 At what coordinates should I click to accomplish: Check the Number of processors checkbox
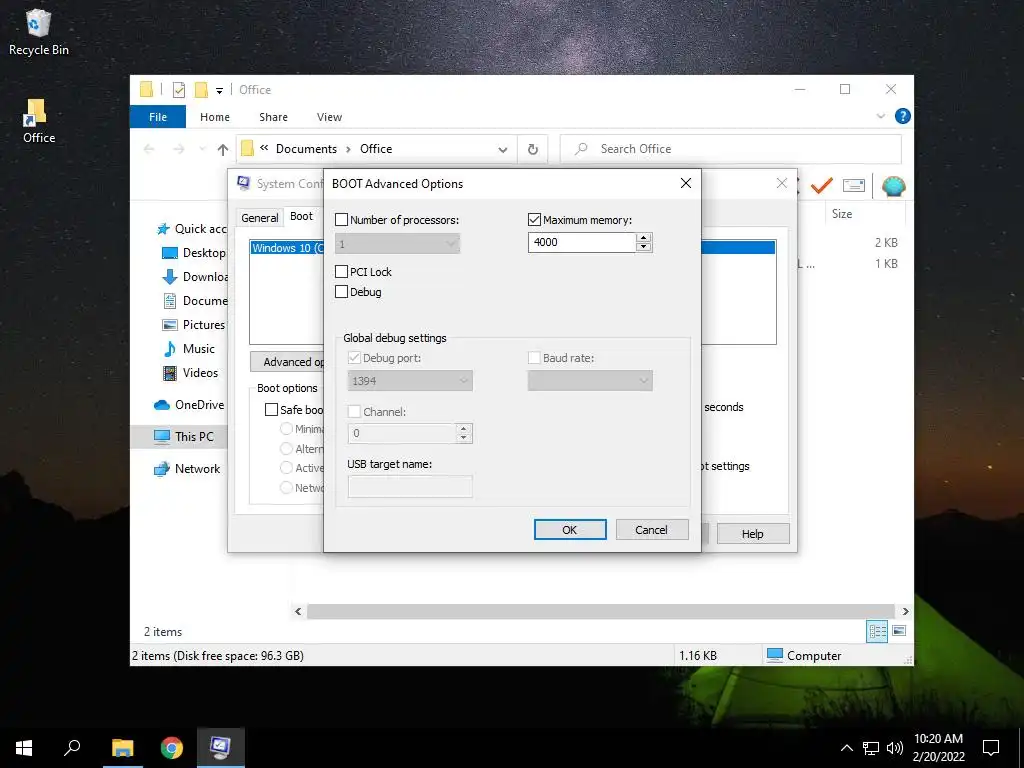click(341, 220)
